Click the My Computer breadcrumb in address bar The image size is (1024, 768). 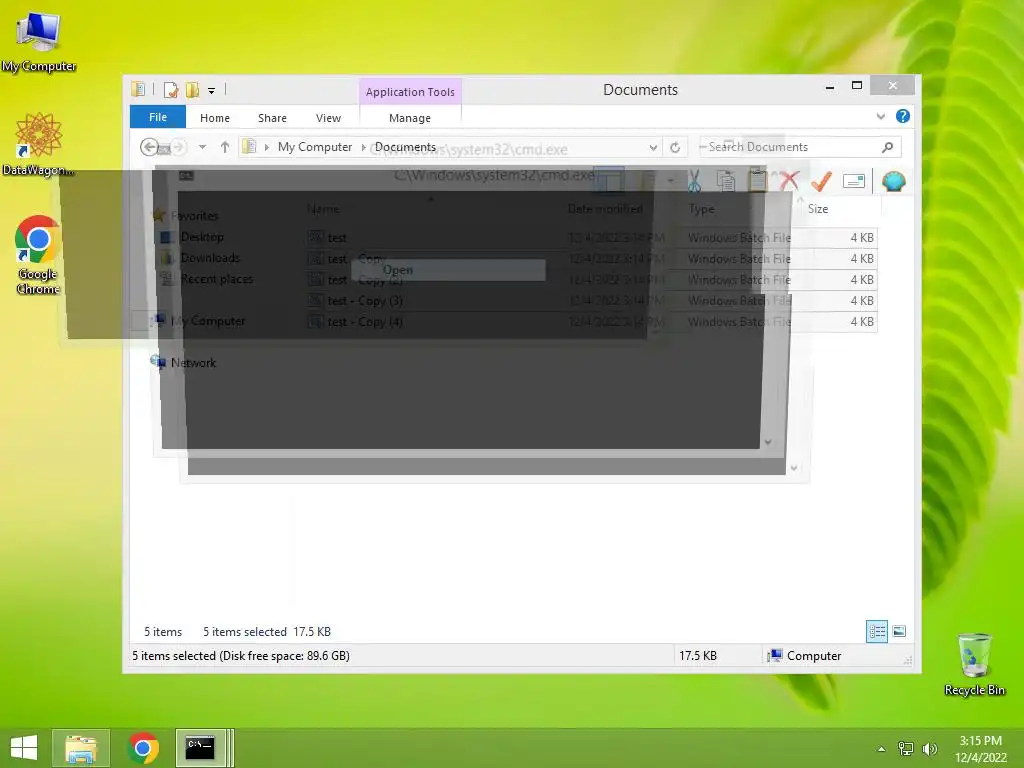click(315, 147)
